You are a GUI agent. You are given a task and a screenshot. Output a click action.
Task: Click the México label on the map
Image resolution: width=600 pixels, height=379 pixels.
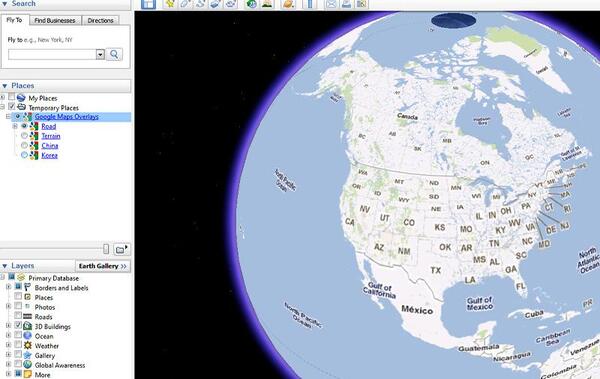point(417,310)
